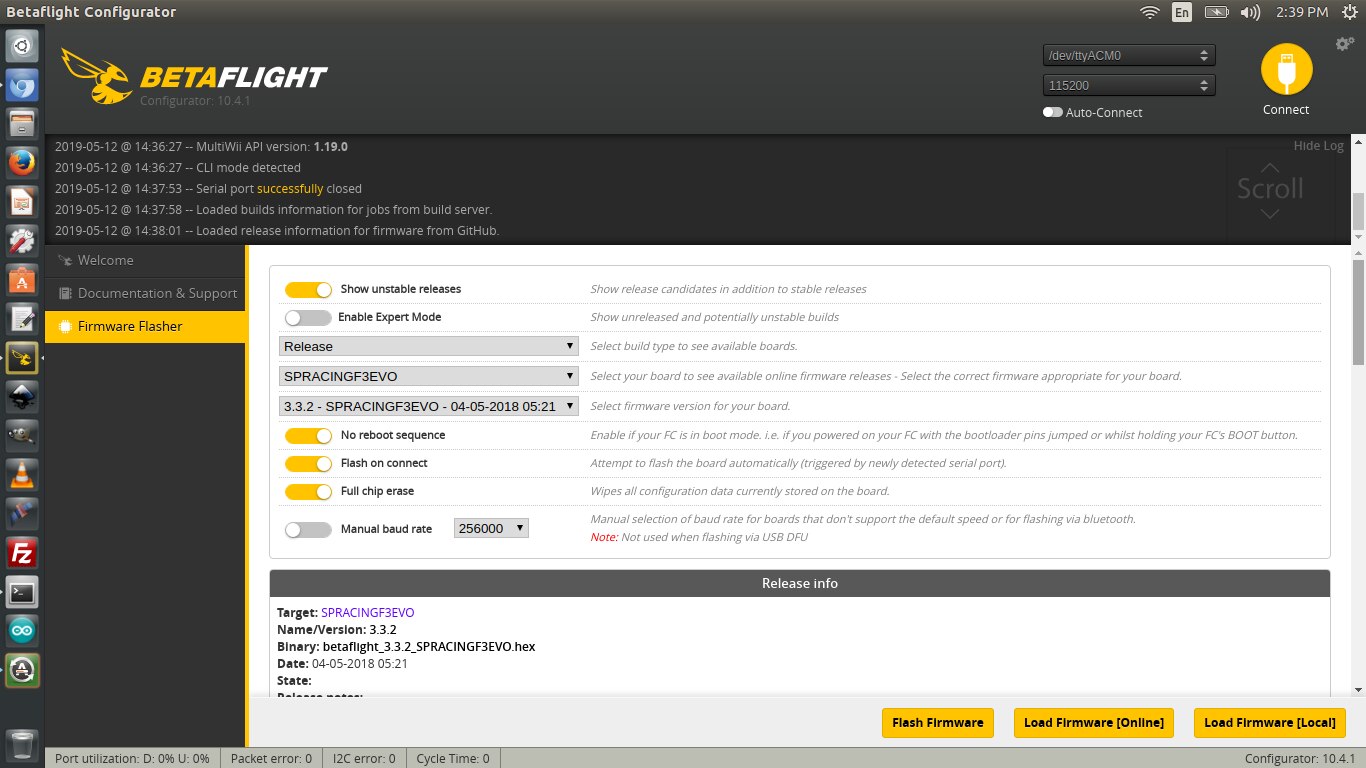Click the Packet error status entry
Viewport: 1366px width, 768px height.
pyautogui.click(x=271, y=759)
